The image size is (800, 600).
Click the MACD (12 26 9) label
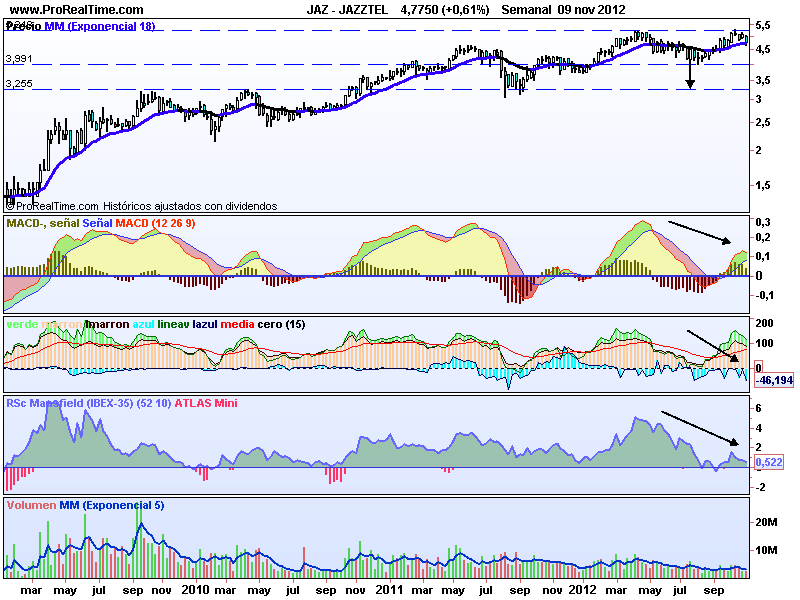[155, 221]
